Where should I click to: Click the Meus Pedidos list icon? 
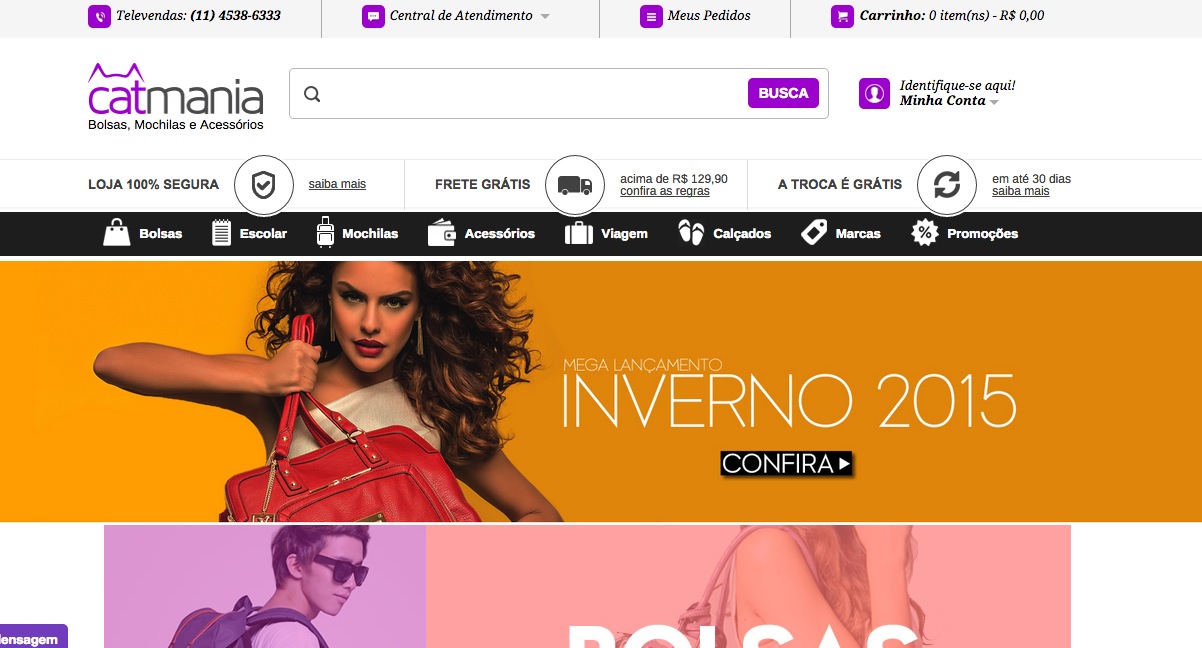point(651,17)
